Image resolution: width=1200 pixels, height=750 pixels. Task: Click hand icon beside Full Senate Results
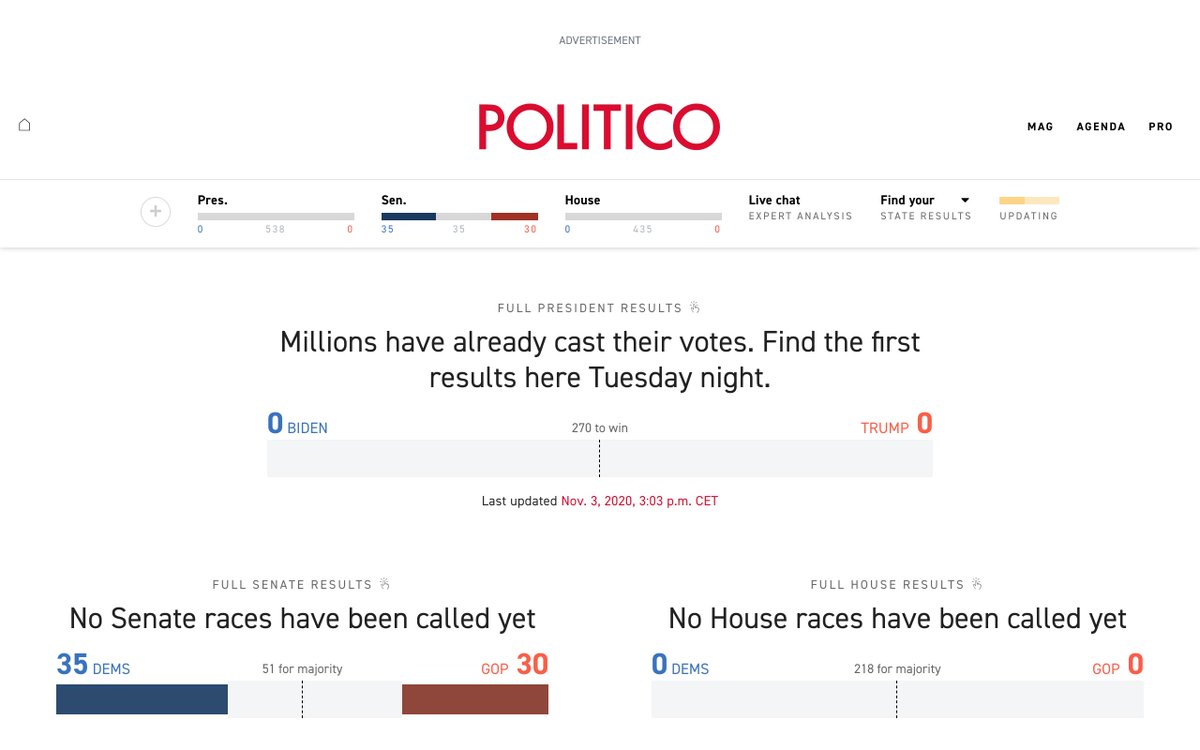click(385, 584)
